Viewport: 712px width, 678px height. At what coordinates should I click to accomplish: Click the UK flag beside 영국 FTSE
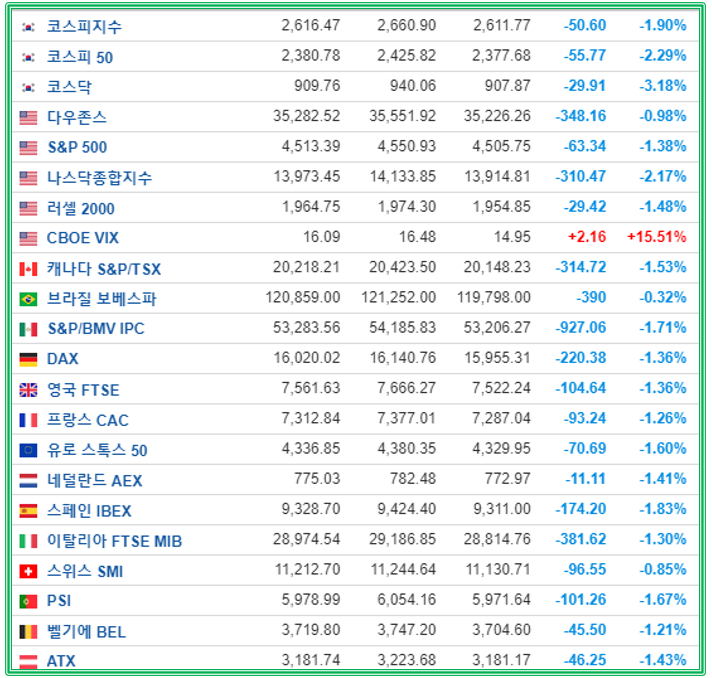(x=28, y=390)
